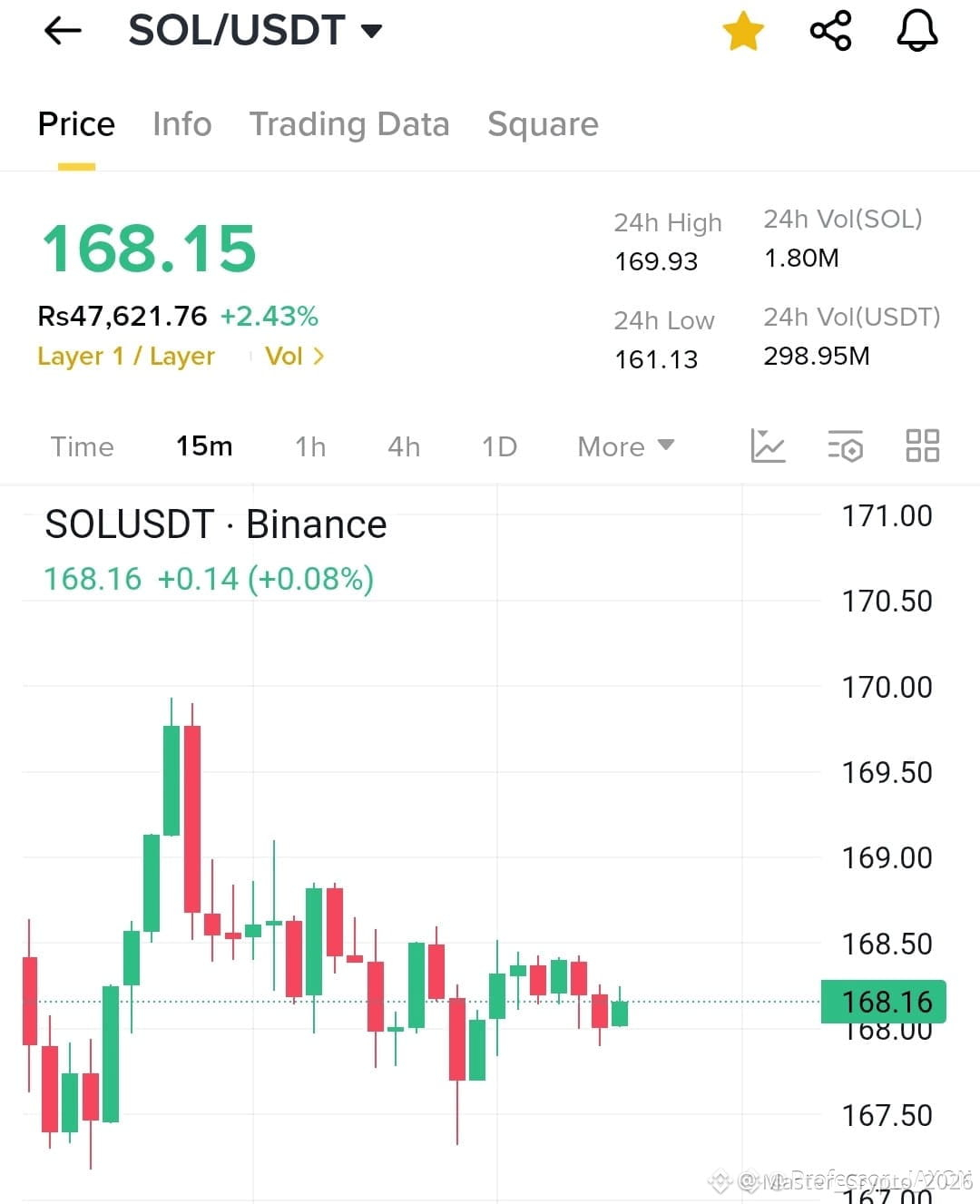Screen dimensions: 980x1204
Task: Switch chart interval to 1D
Action: pos(499,446)
